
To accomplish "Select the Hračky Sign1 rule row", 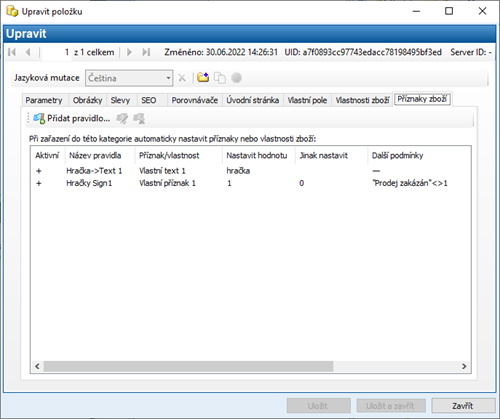I will [250, 183].
